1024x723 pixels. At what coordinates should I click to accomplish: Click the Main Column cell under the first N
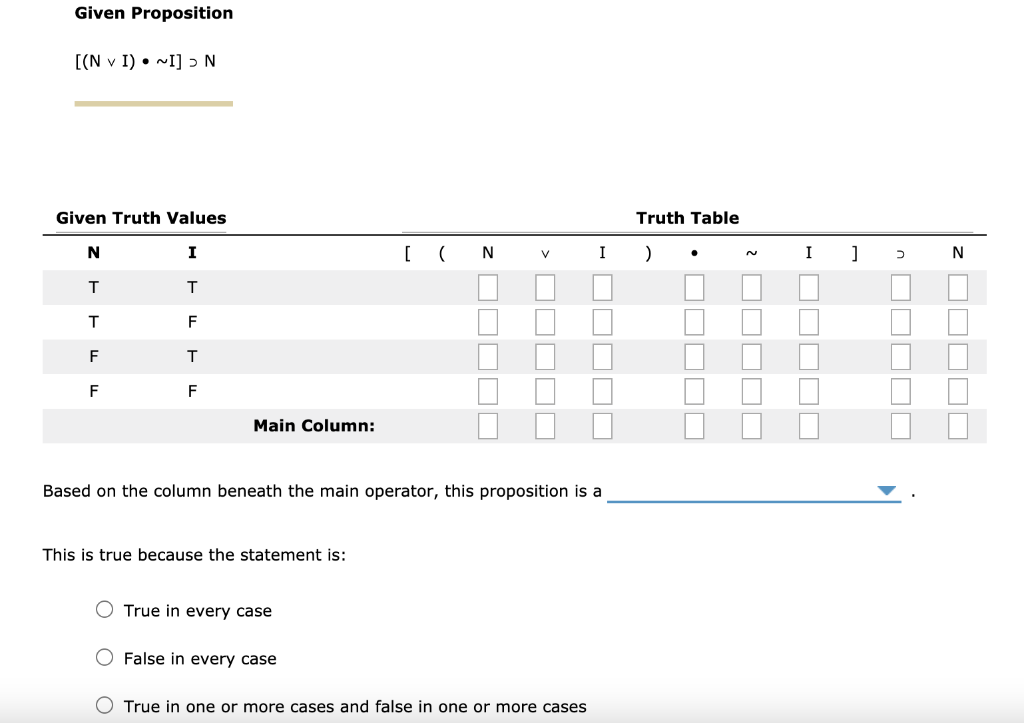tap(487, 426)
